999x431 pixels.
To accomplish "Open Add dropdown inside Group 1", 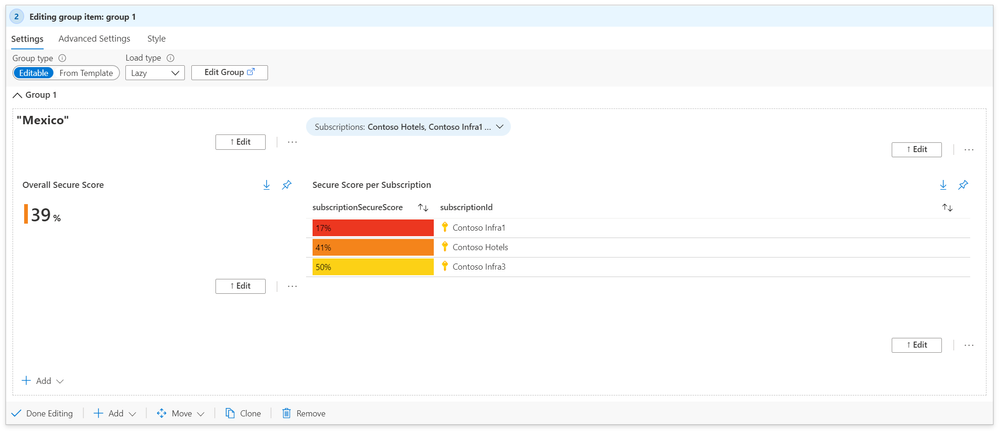I will point(43,381).
